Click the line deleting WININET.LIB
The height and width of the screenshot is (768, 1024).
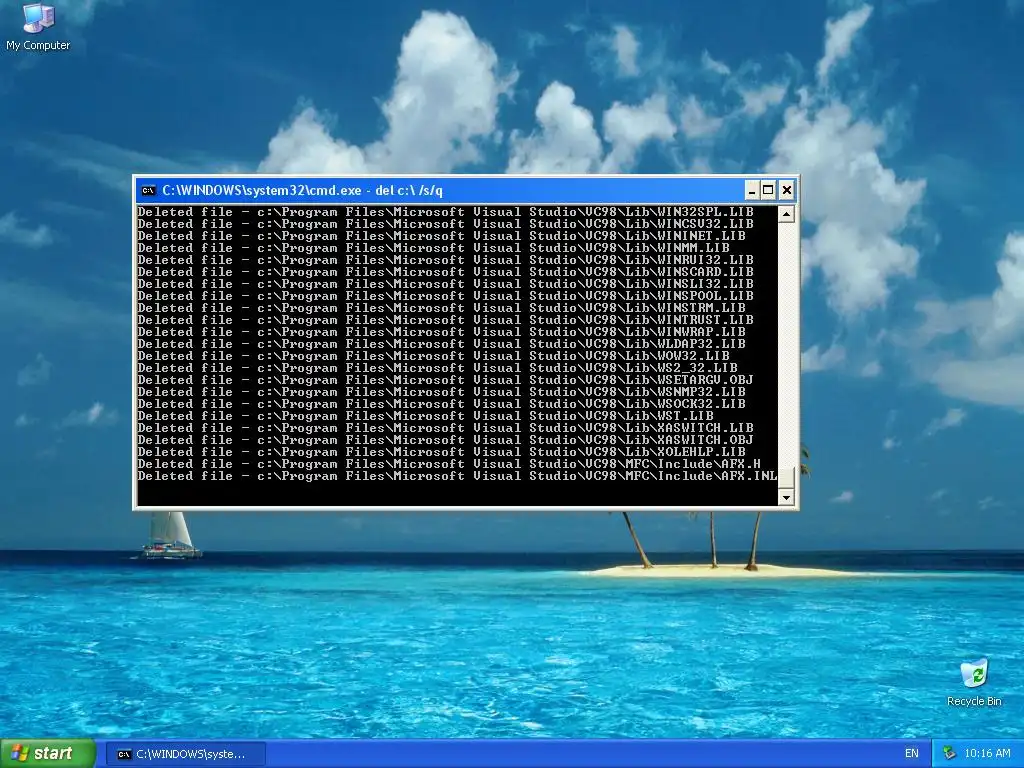tap(441, 236)
